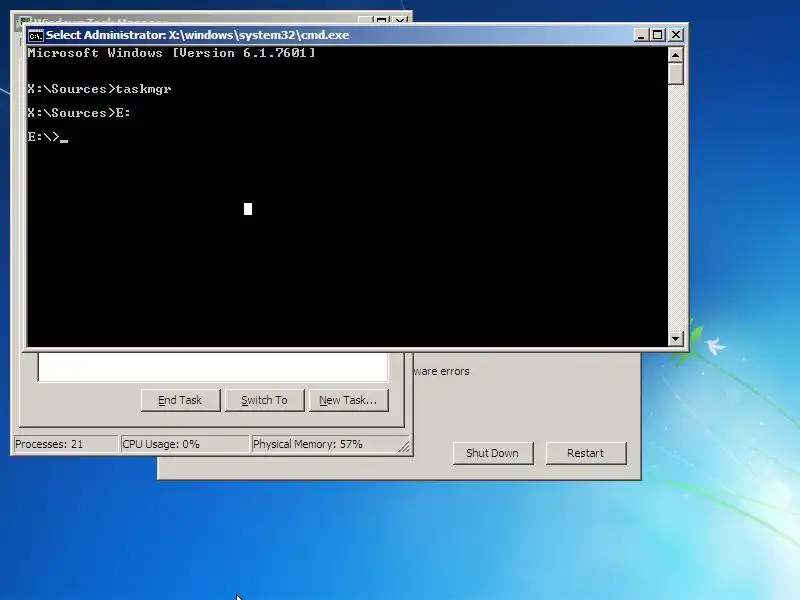Screen dimensions: 800x600
Task: Click the Restart button
Action: point(586,453)
